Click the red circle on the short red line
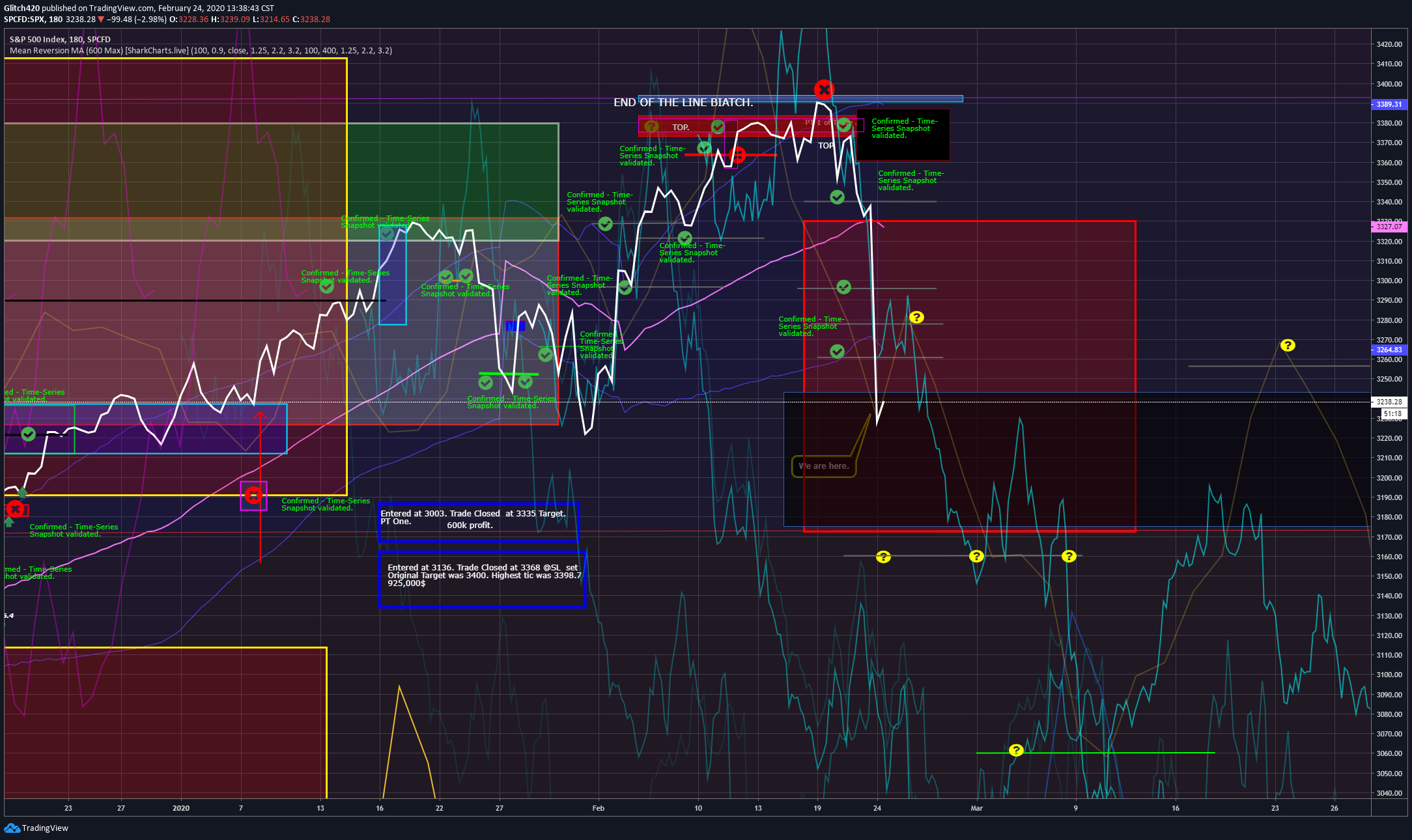This screenshot has width=1412, height=840. click(x=737, y=155)
